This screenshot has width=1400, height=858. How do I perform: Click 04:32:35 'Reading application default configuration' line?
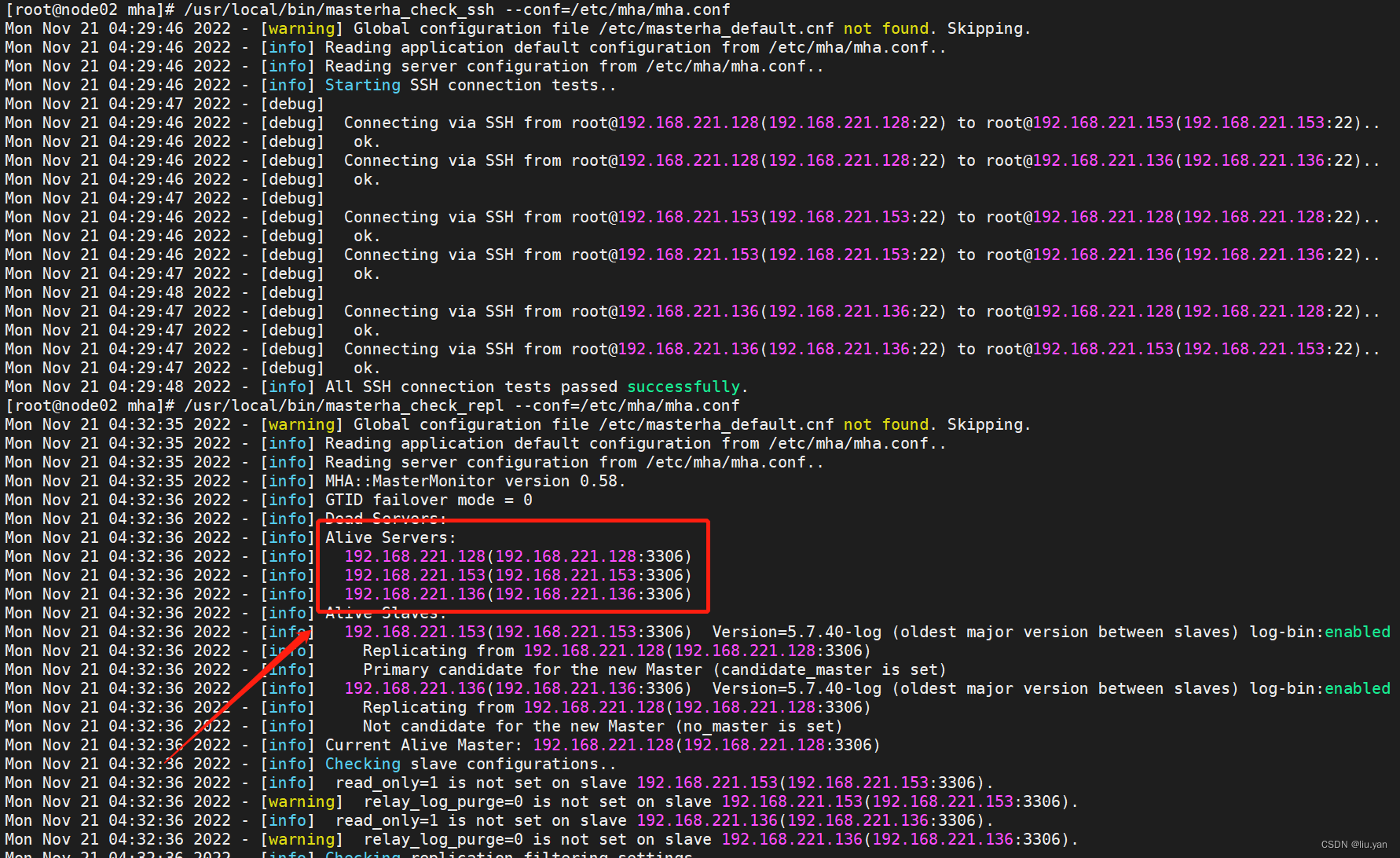475,443
